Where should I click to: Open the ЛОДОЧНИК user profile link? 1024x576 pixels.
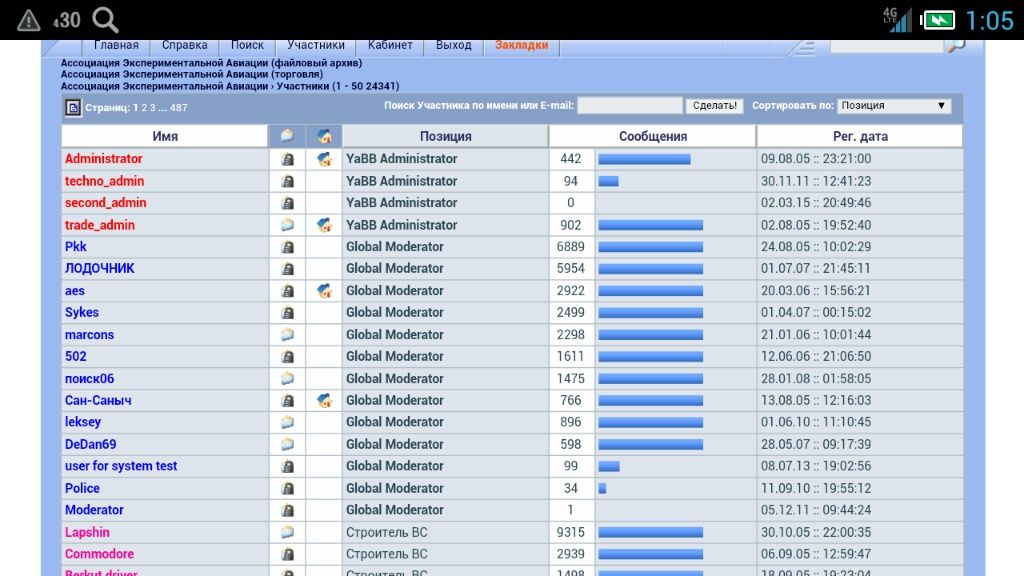tap(100, 269)
